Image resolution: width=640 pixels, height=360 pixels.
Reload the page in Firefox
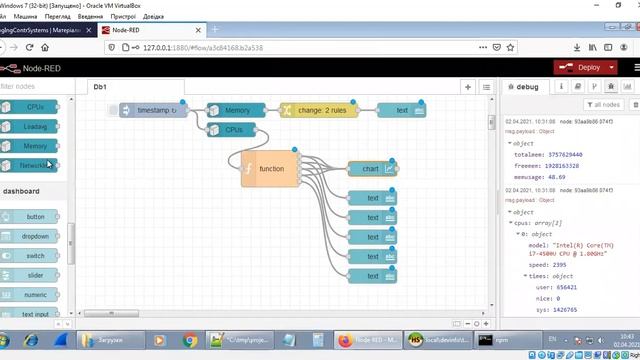29,47
